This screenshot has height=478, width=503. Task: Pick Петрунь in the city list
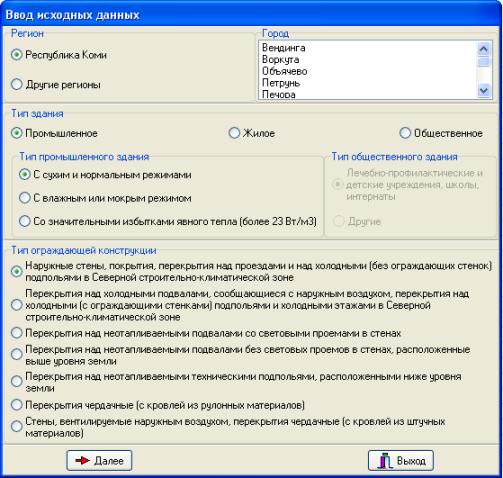pyautogui.click(x=281, y=83)
